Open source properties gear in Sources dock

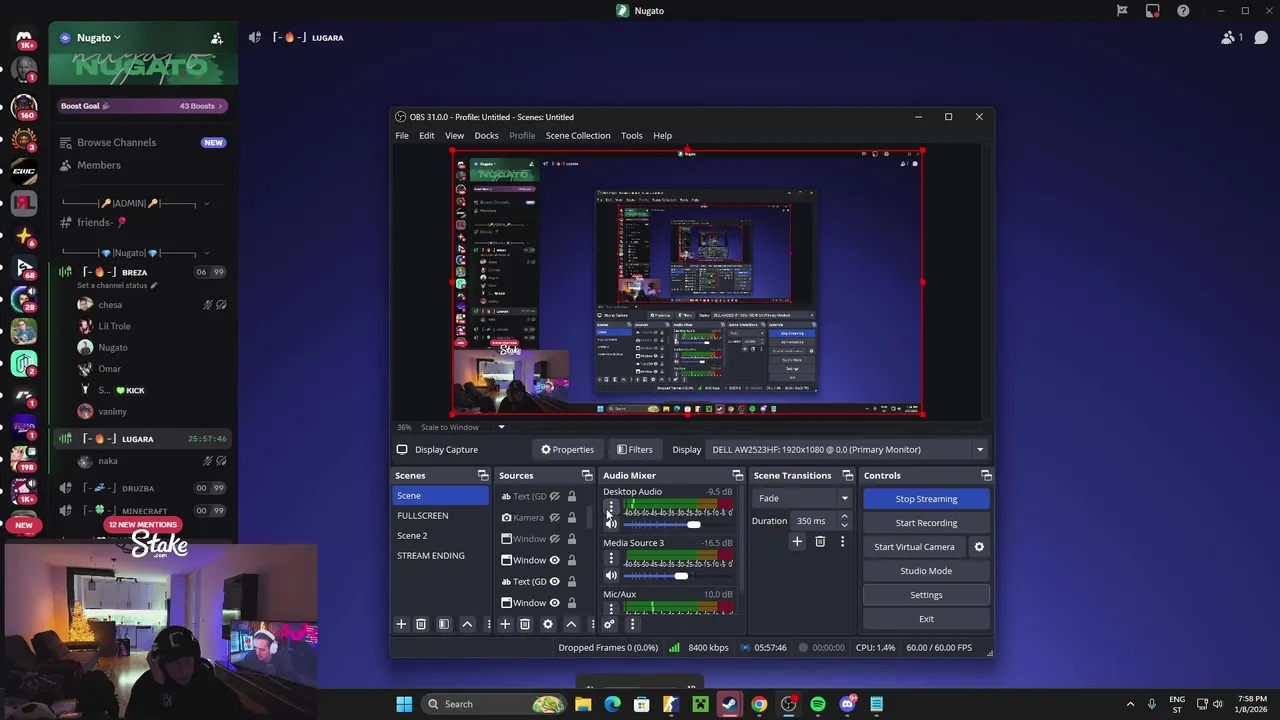point(548,624)
